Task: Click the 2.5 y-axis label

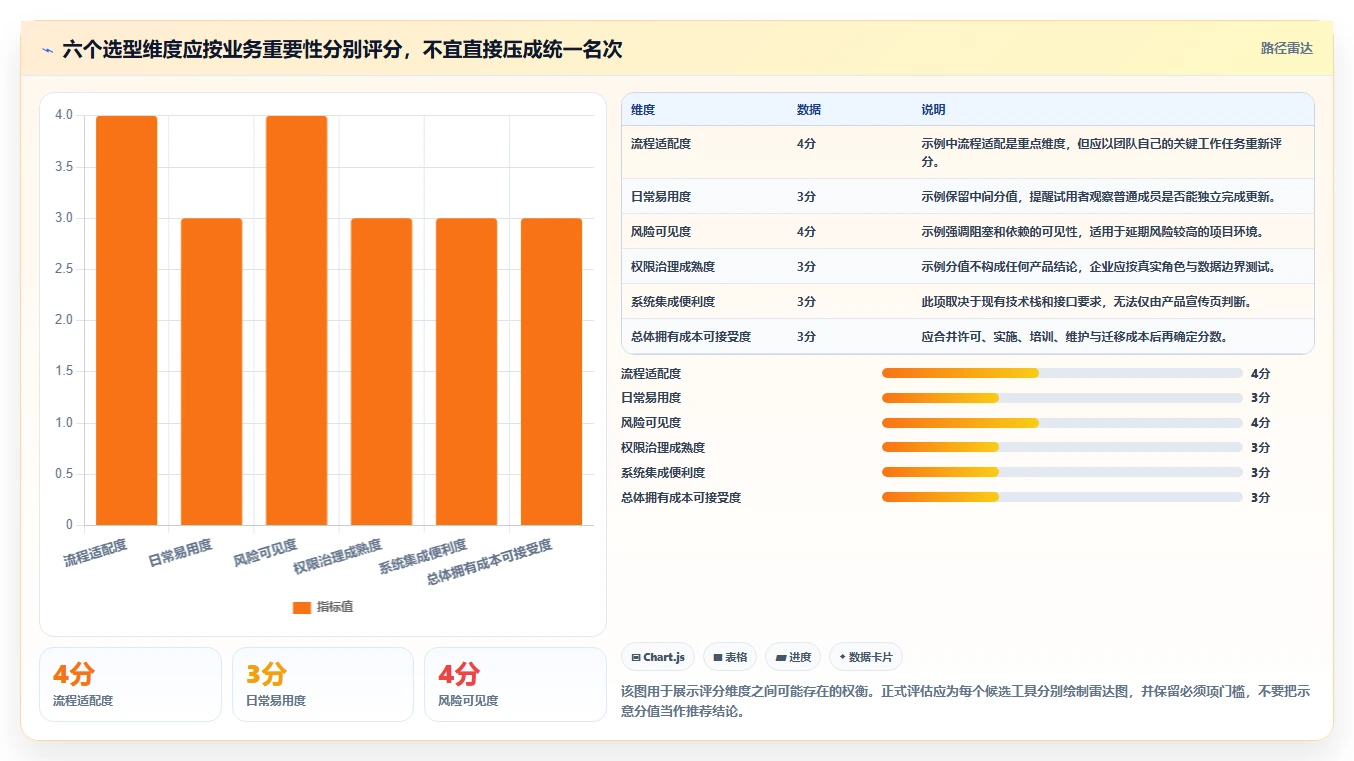Action: [x=64, y=269]
